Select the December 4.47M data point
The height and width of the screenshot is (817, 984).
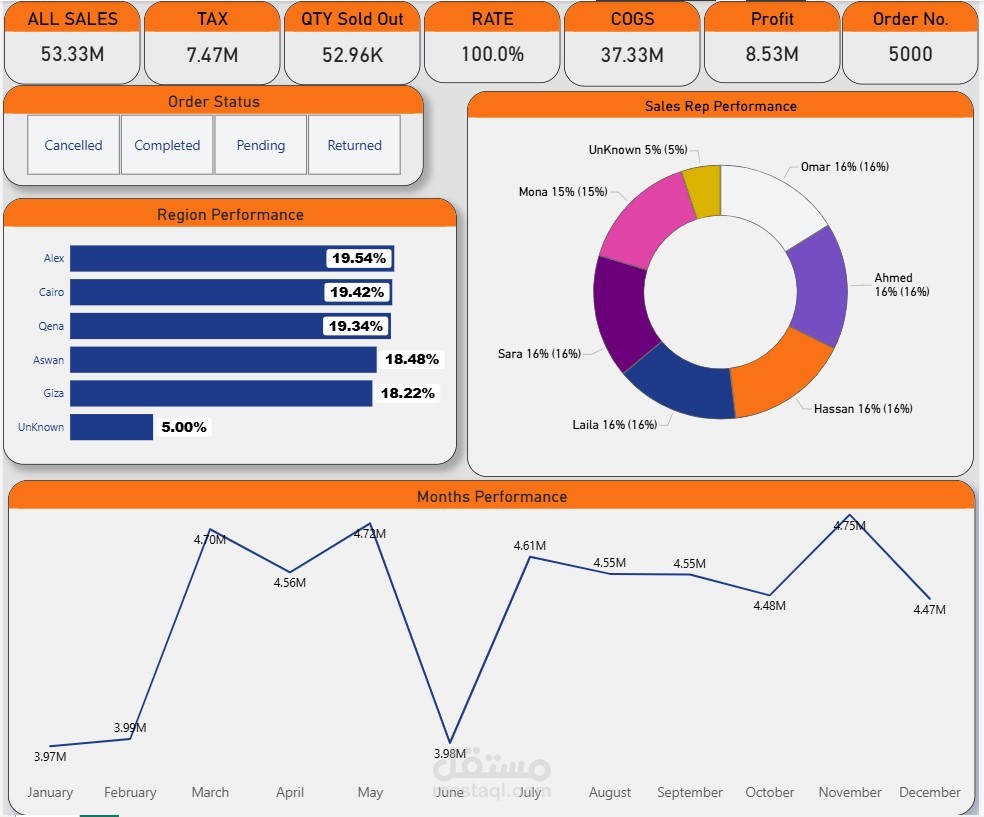(x=929, y=599)
